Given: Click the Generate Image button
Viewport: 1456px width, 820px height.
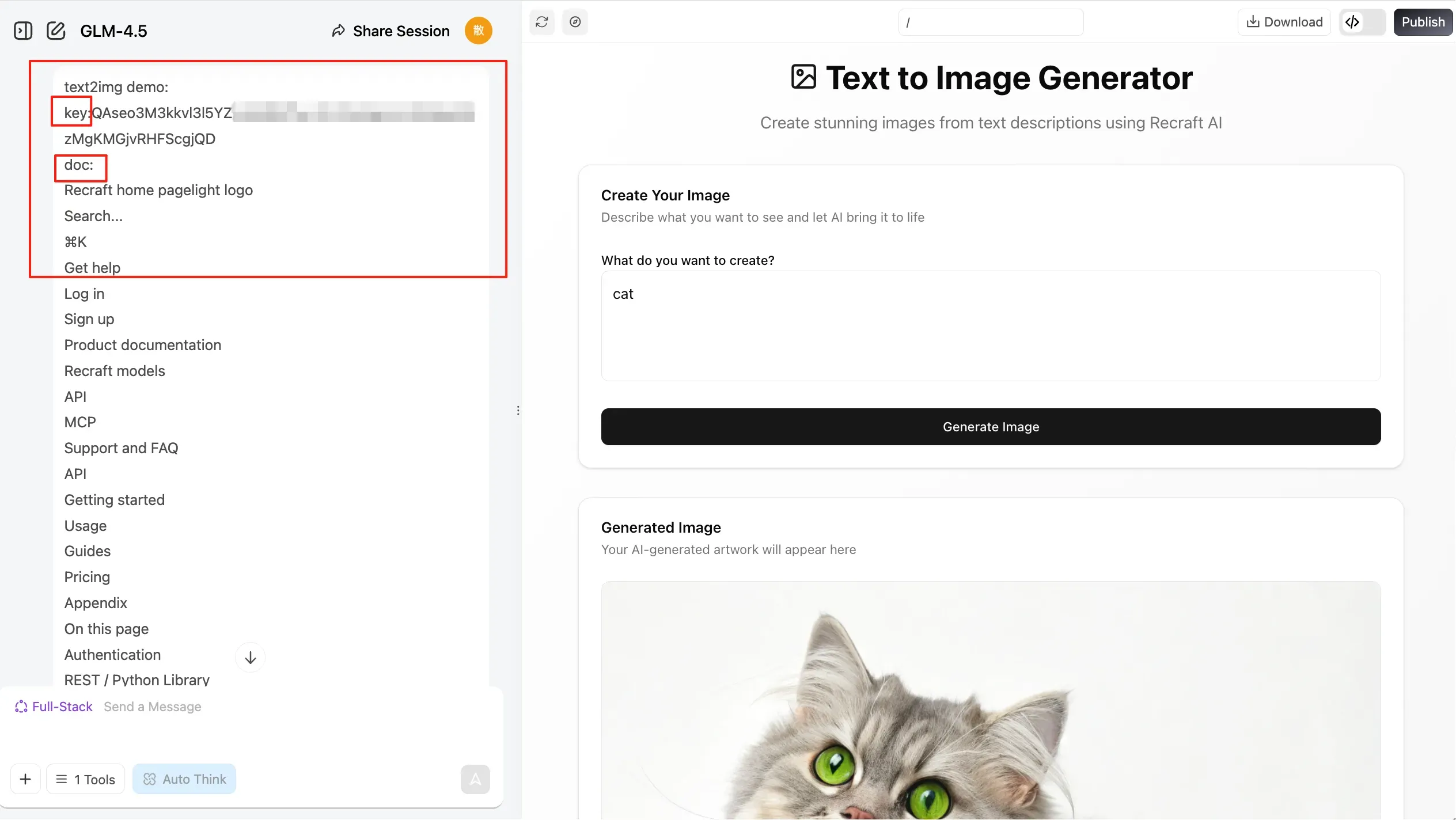Looking at the screenshot, I should tap(991, 427).
